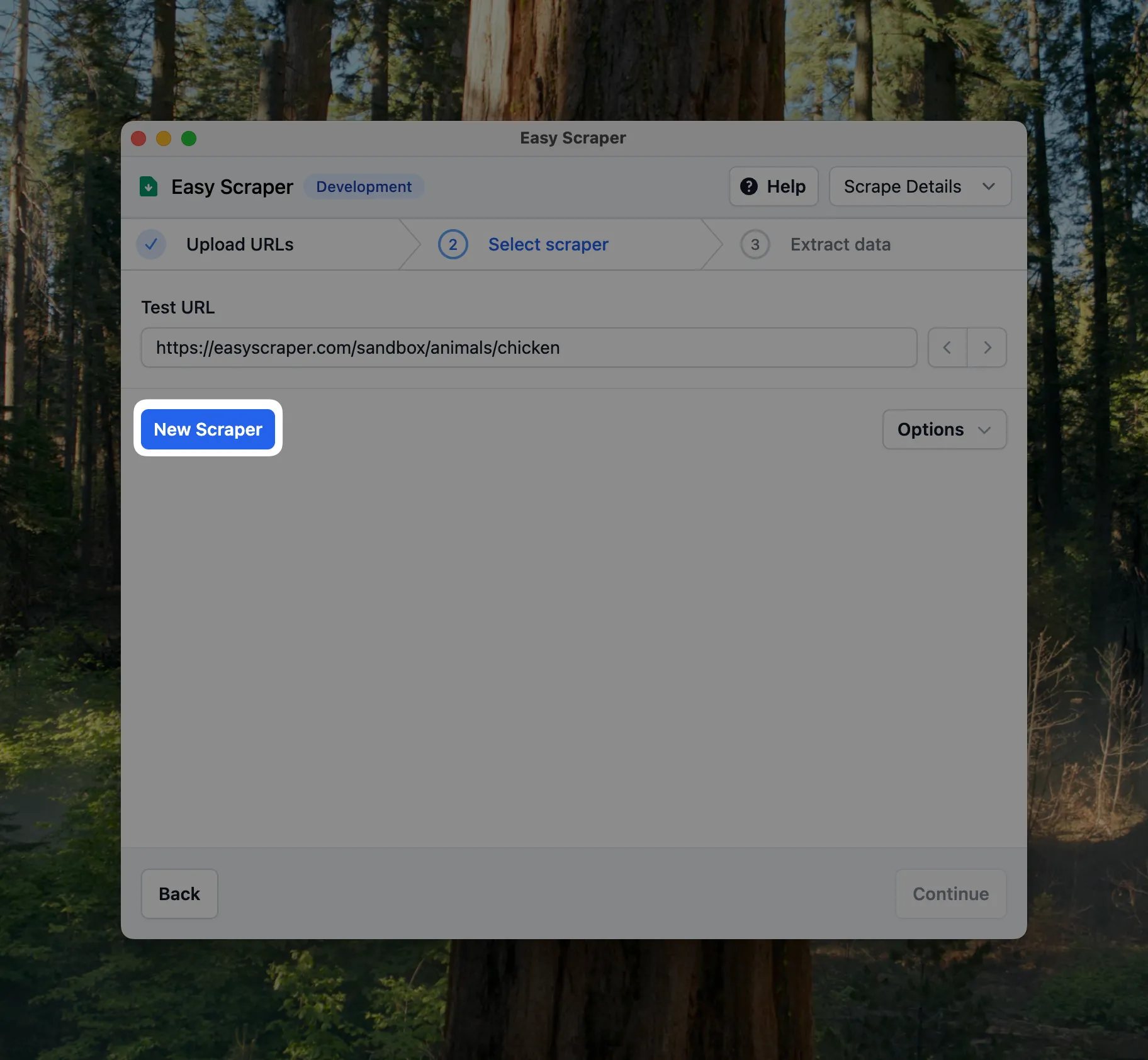Click the Back button
Image resolution: width=1148 pixels, height=1060 pixels.
pos(179,894)
